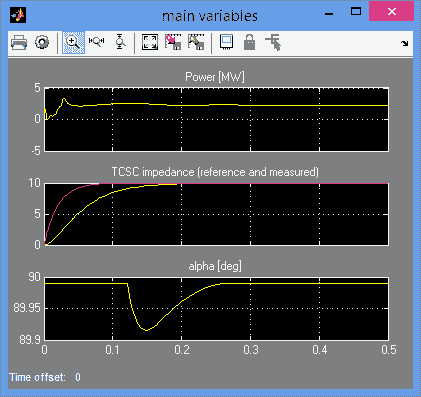Click x-axis tick label 0.2
The width and height of the screenshot is (421, 397).
182,350
